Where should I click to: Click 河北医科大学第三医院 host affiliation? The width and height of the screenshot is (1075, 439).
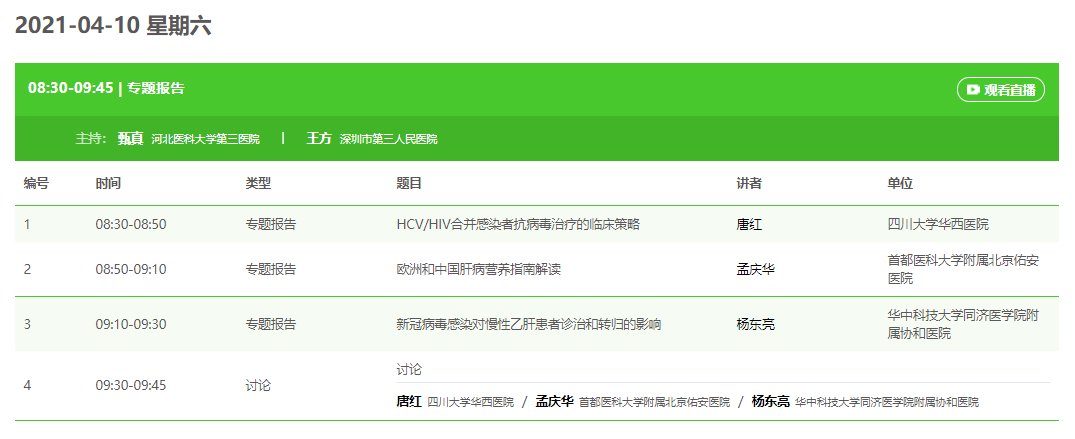[205, 139]
